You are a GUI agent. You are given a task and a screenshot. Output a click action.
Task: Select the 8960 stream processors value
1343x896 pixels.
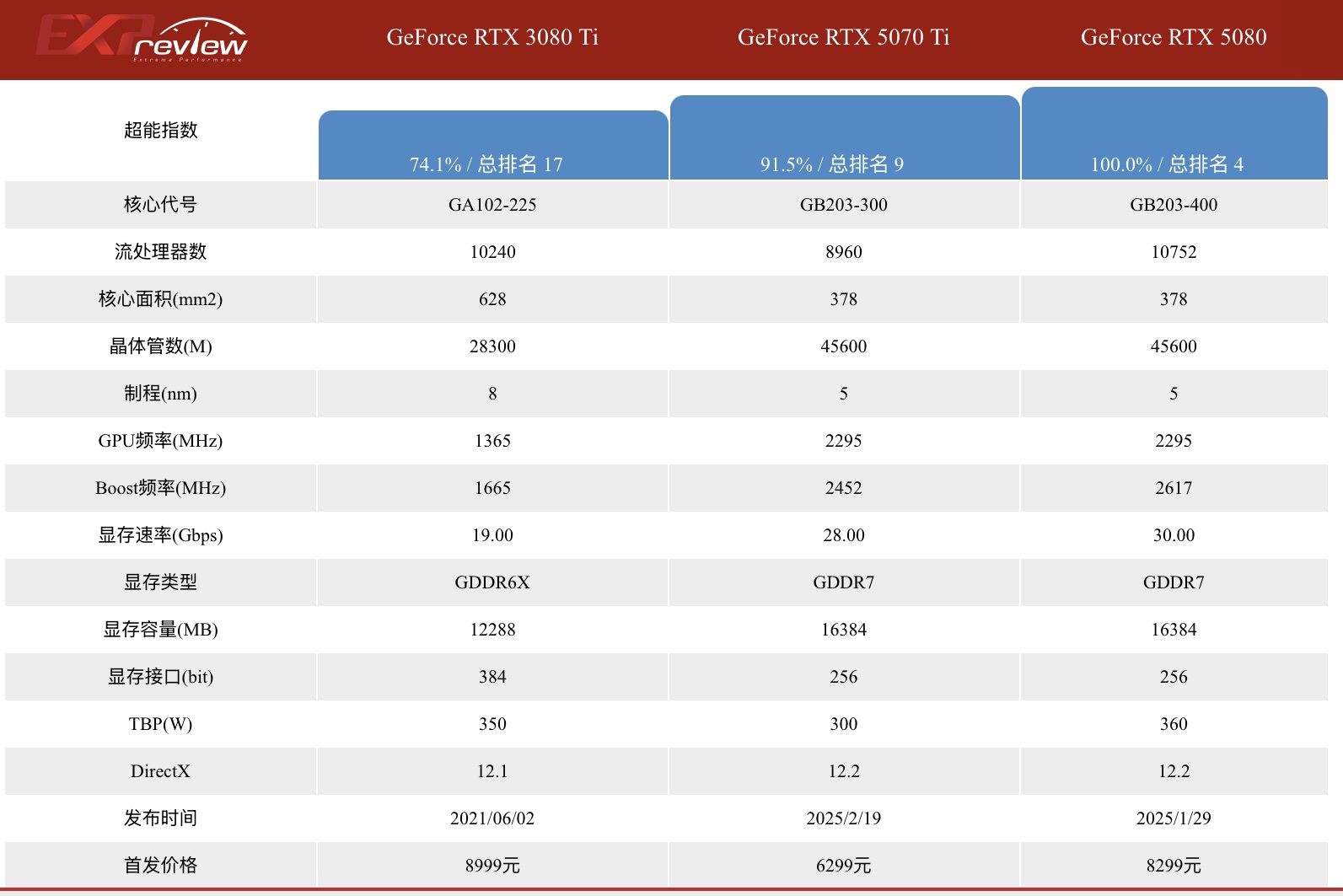click(844, 252)
